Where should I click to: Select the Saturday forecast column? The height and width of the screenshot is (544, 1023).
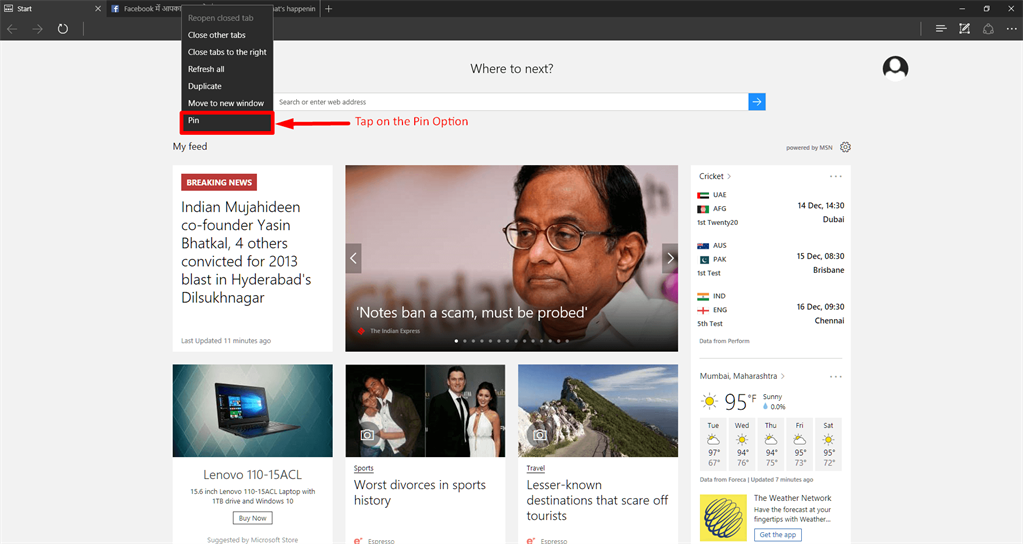coord(828,444)
